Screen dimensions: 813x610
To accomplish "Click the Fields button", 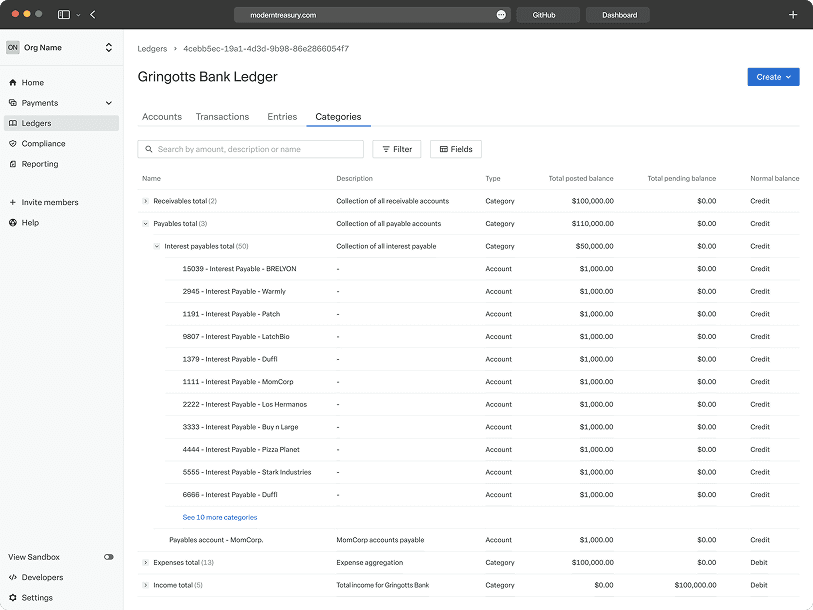I will click(456, 149).
